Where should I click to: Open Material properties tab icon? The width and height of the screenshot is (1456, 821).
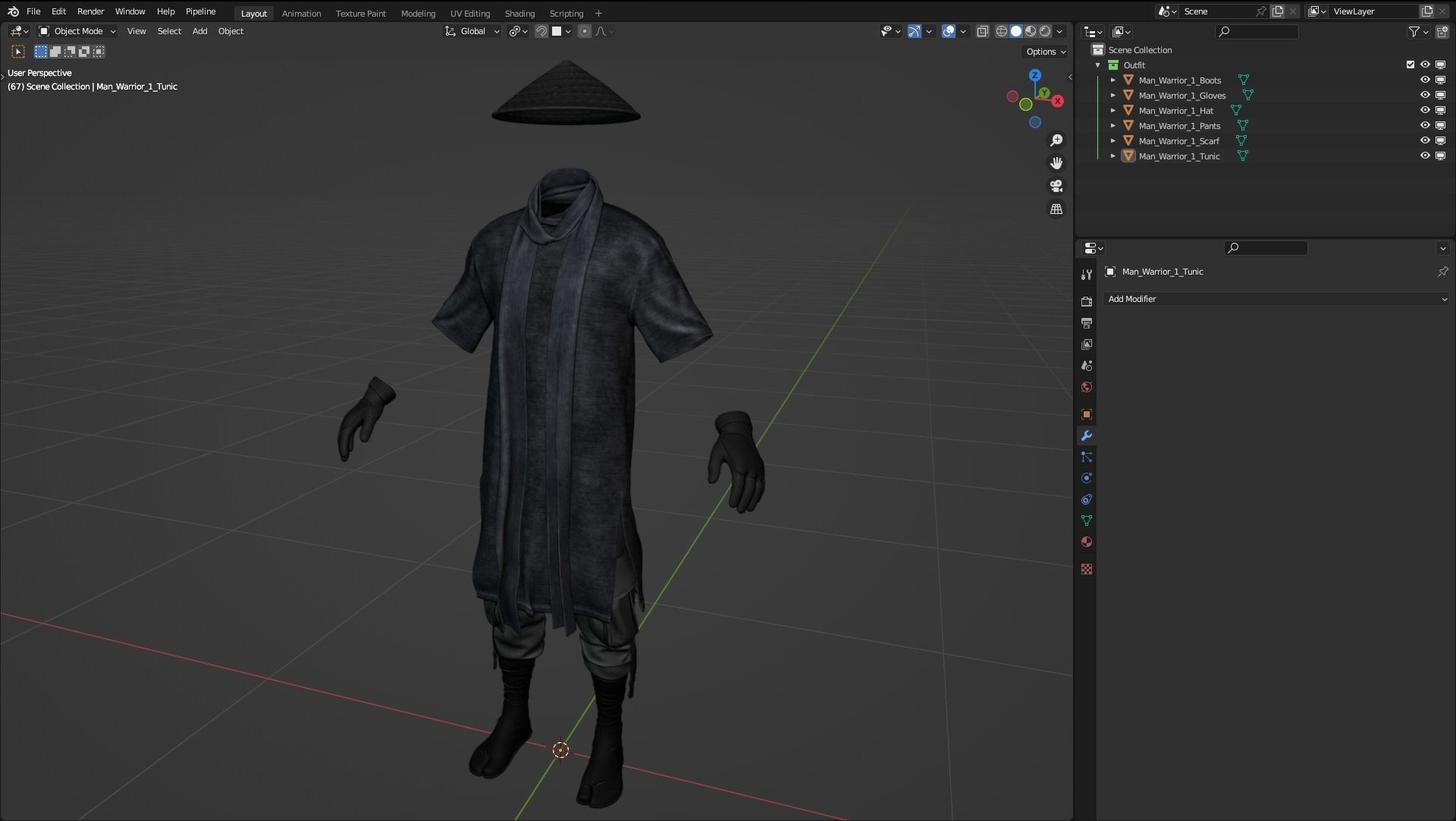pos(1086,542)
